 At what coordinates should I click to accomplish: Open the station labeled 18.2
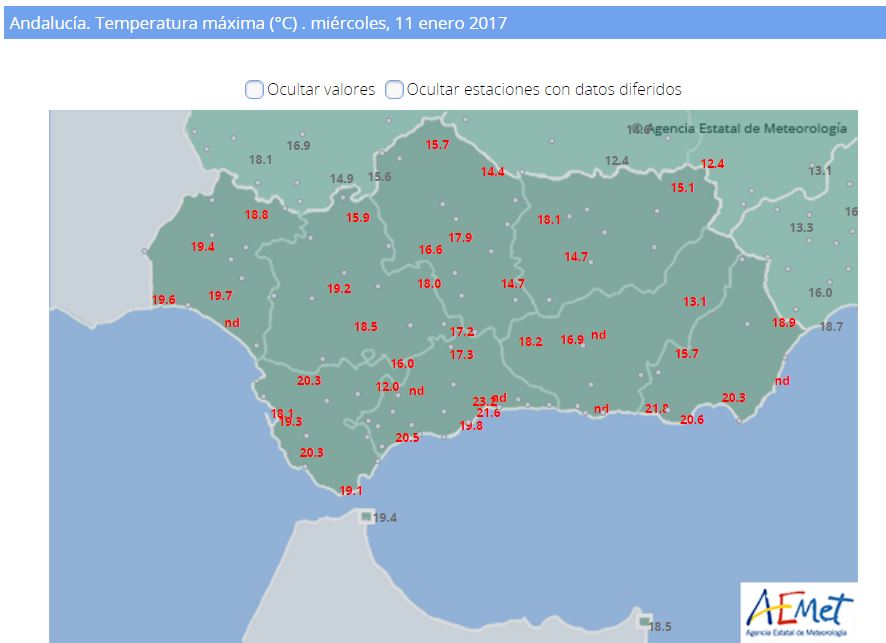(530, 342)
